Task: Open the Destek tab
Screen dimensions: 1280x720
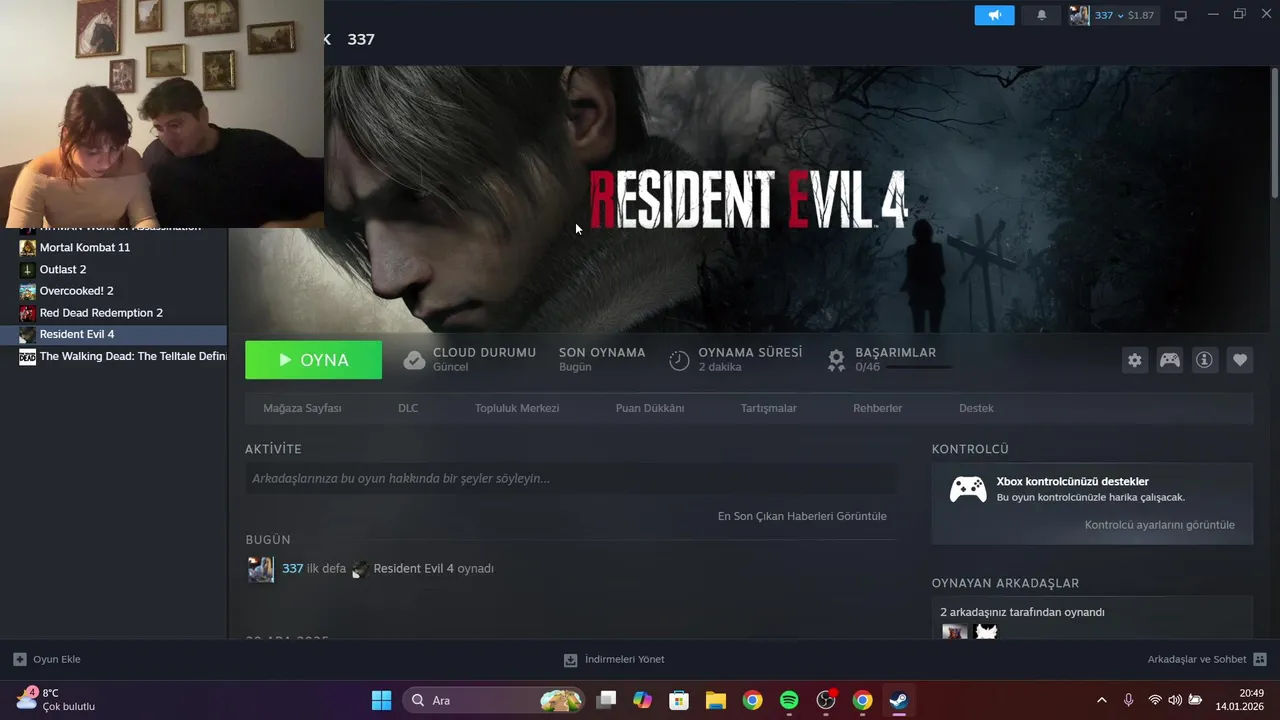Action: point(976,408)
